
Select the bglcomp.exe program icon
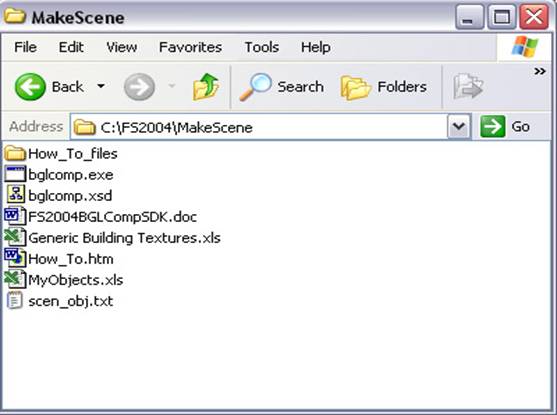[15, 174]
